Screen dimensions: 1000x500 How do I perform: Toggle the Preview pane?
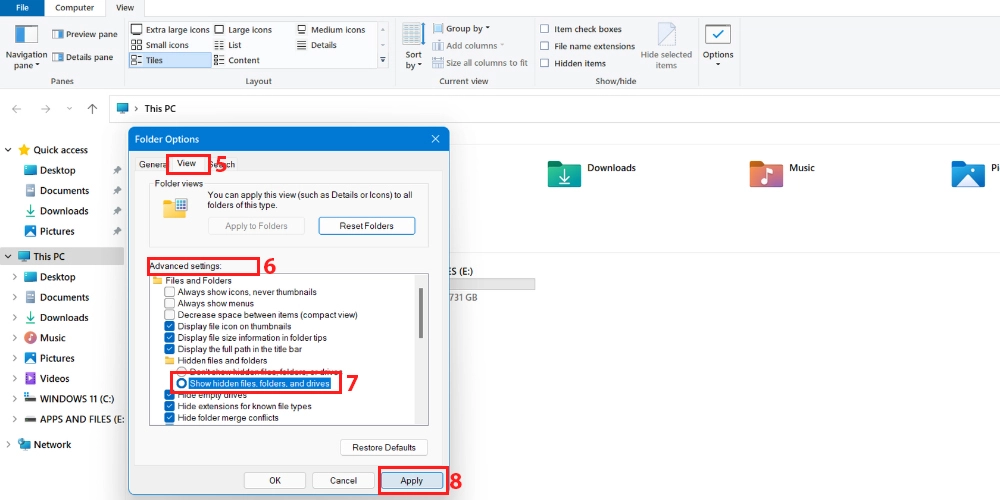point(85,34)
